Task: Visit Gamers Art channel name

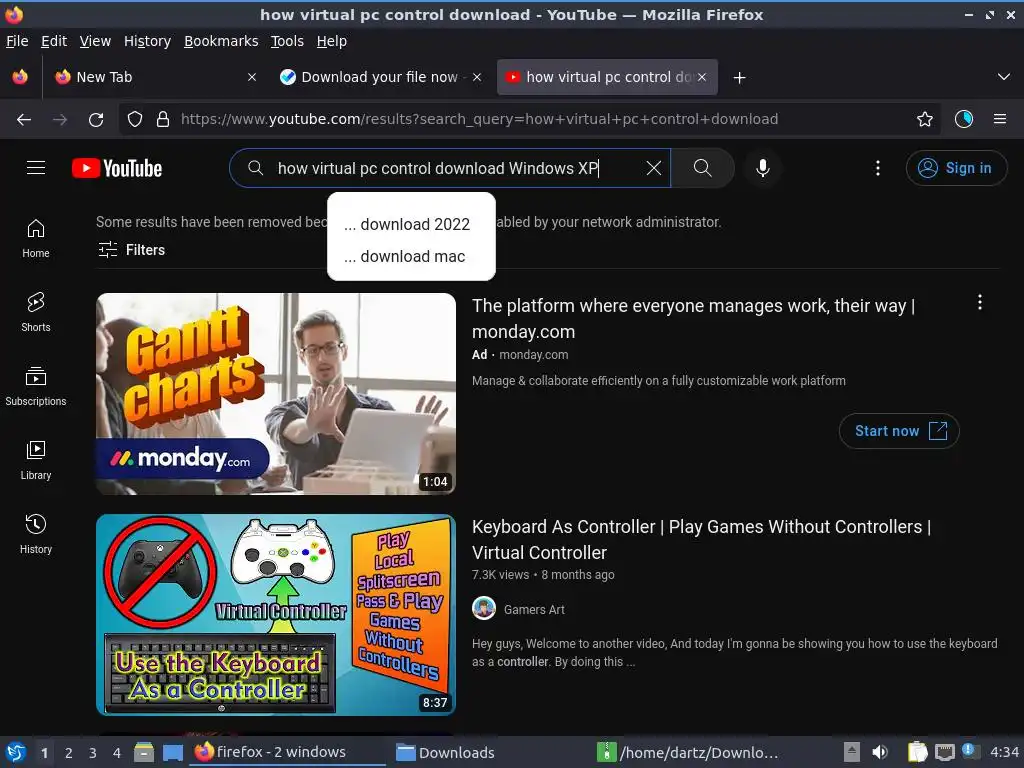Action: coord(534,609)
